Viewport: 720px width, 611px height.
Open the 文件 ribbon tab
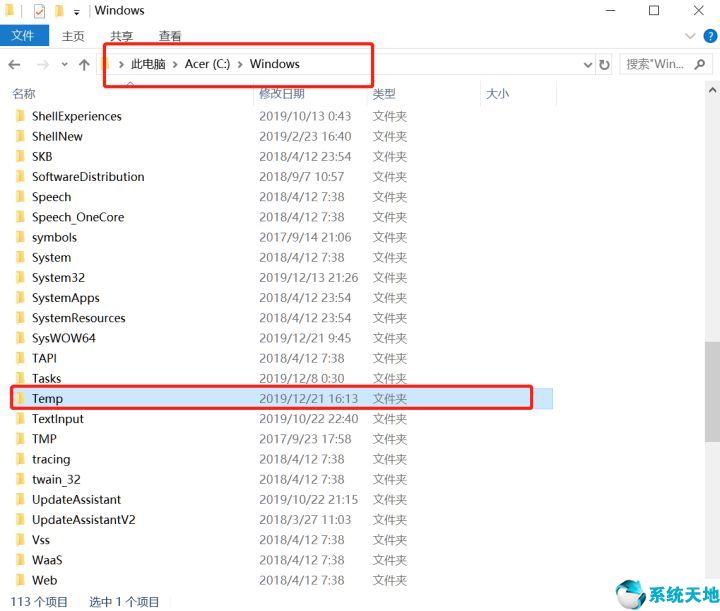click(24, 35)
